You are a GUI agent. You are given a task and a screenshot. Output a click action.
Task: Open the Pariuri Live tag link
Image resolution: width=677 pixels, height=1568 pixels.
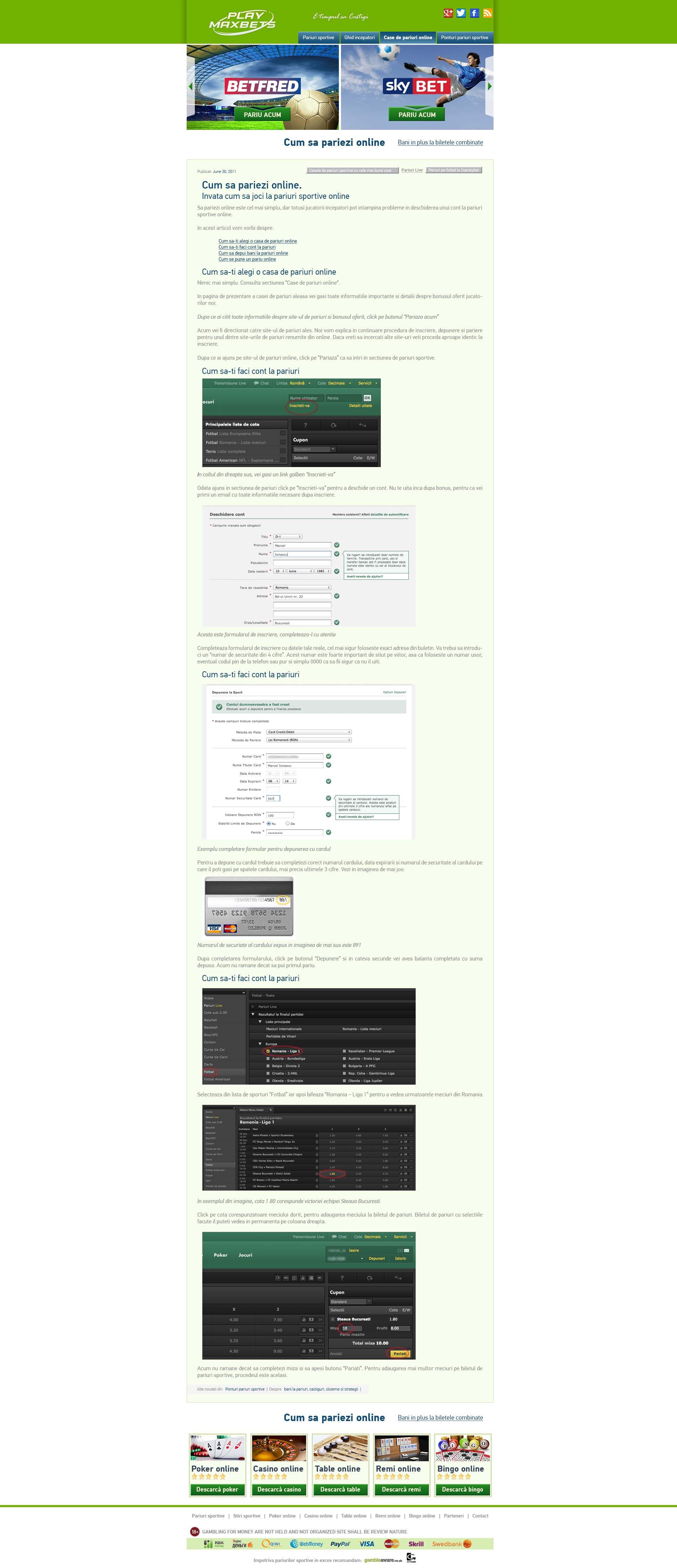[412, 170]
